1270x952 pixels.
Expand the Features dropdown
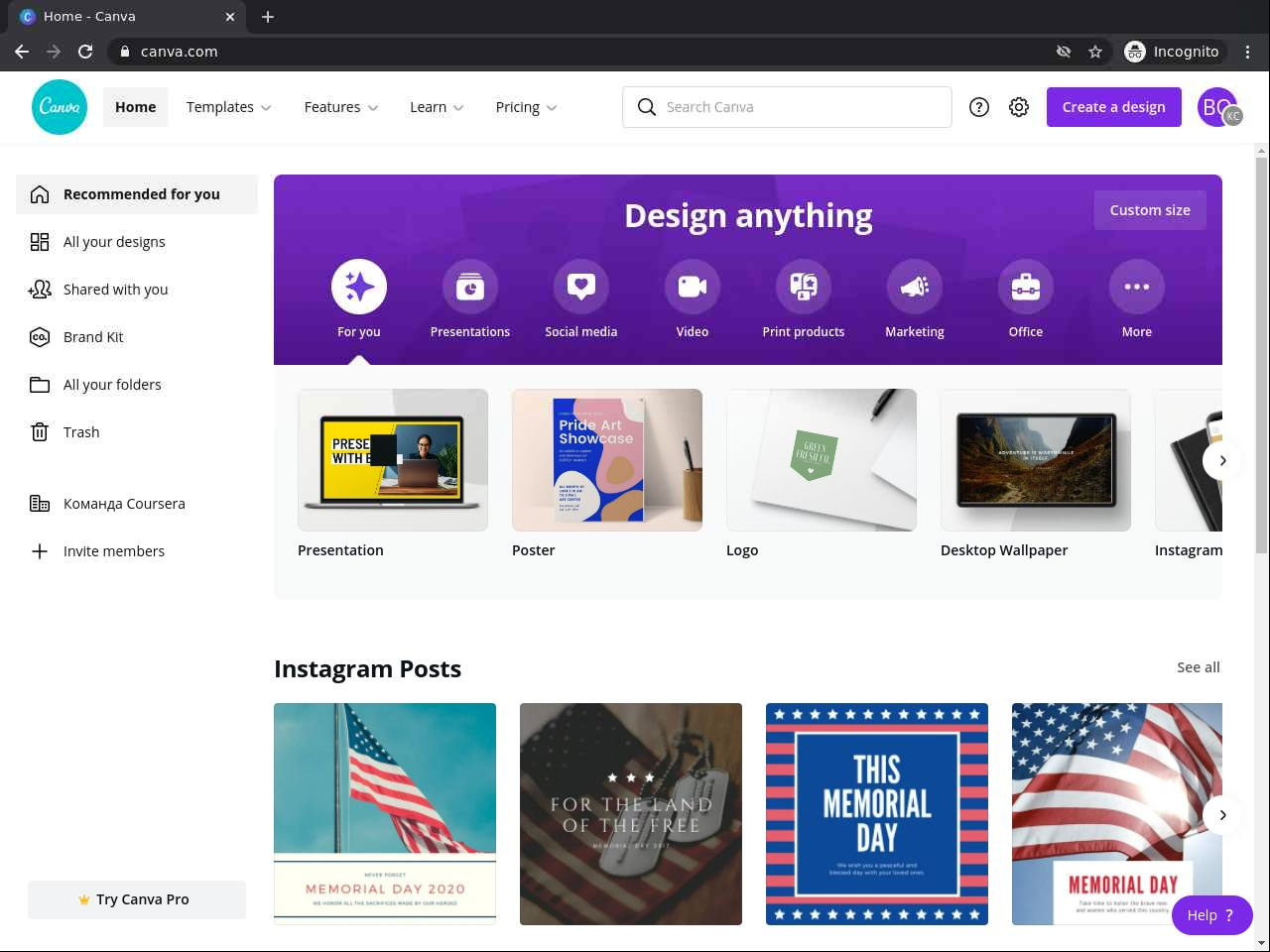341,107
